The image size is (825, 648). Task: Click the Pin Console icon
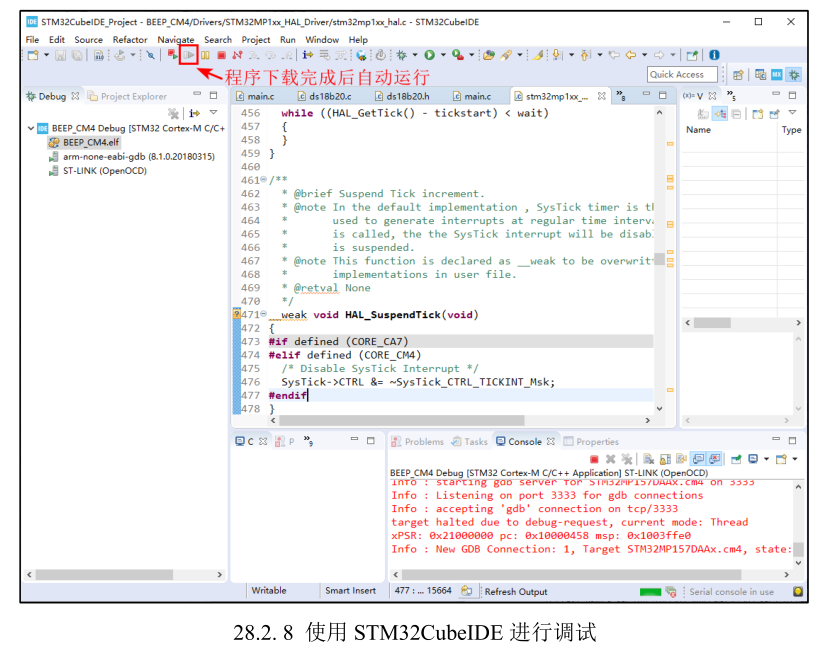click(736, 459)
